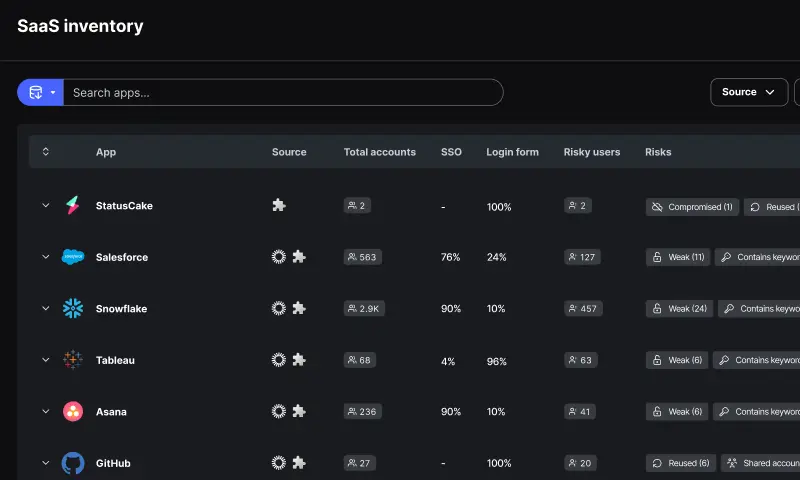800x480 pixels.
Task: Open GitHub risky users badge 20
Action: pos(581,463)
